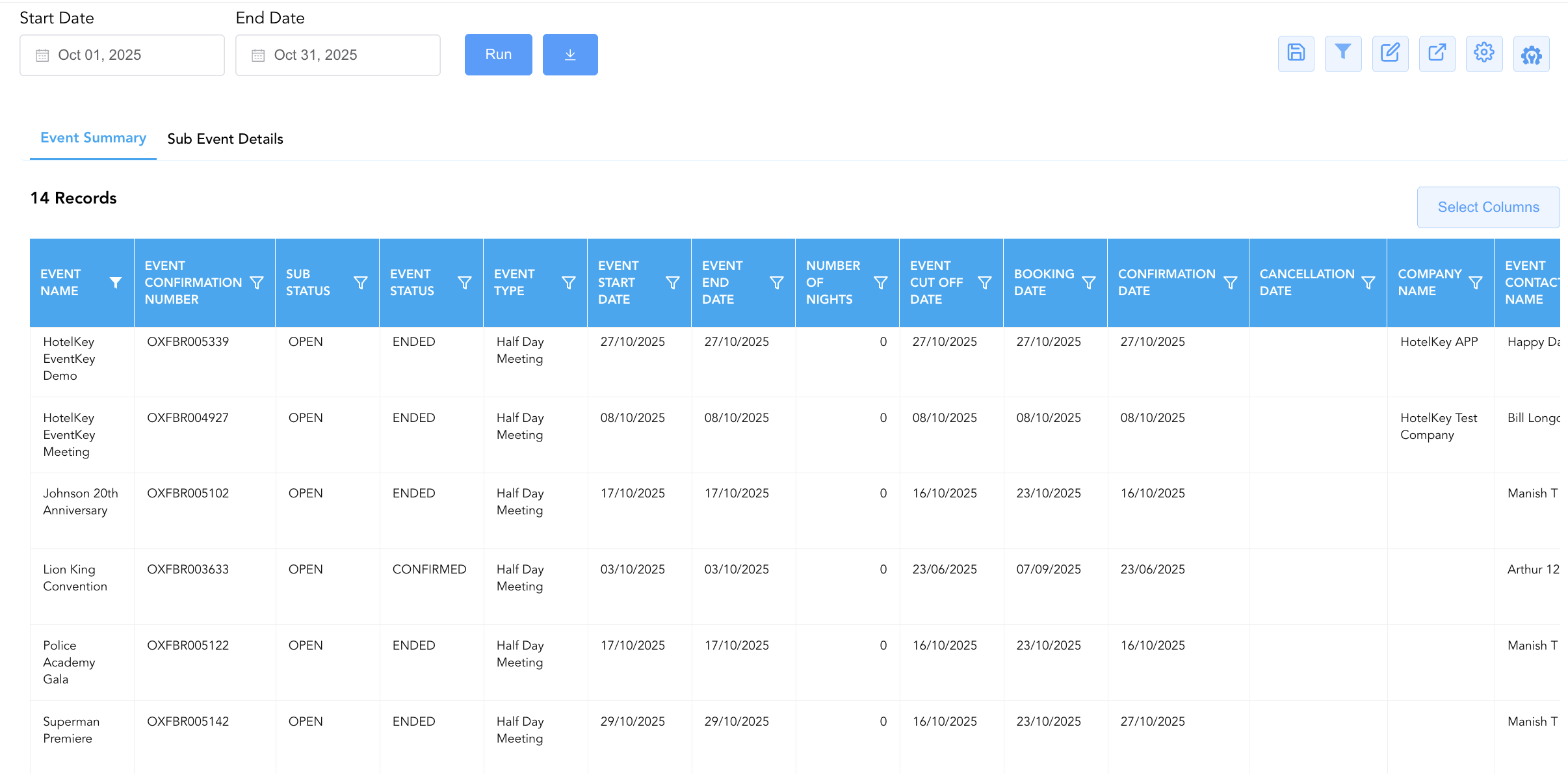
Task: Click the support gear headset icon
Action: tap(1531, 53)
